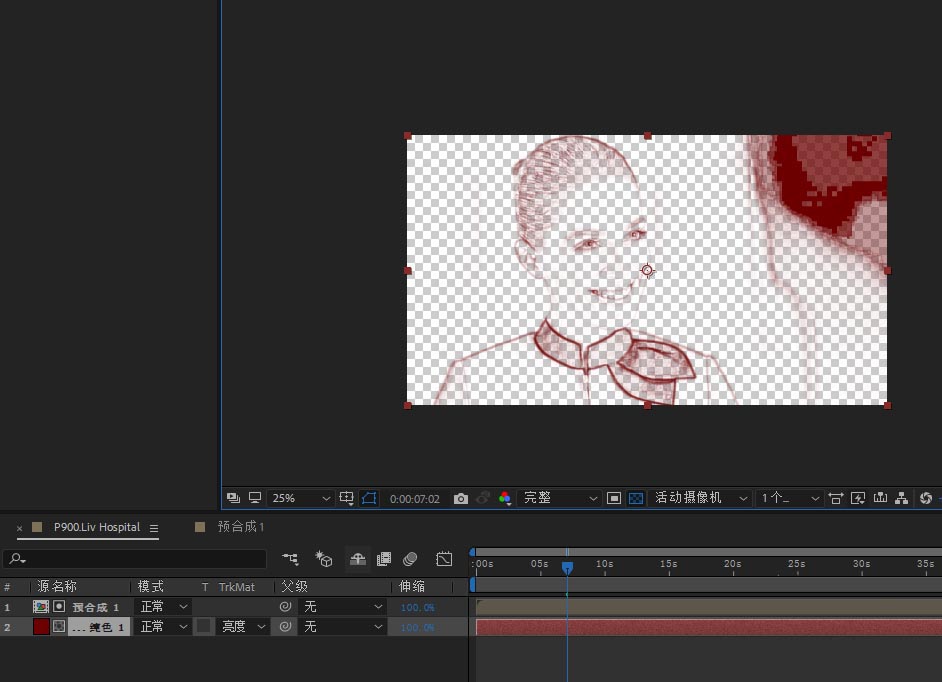The image size is (942, 682).
Task: Click the snapshot camera icon
Action: [460, 498]
